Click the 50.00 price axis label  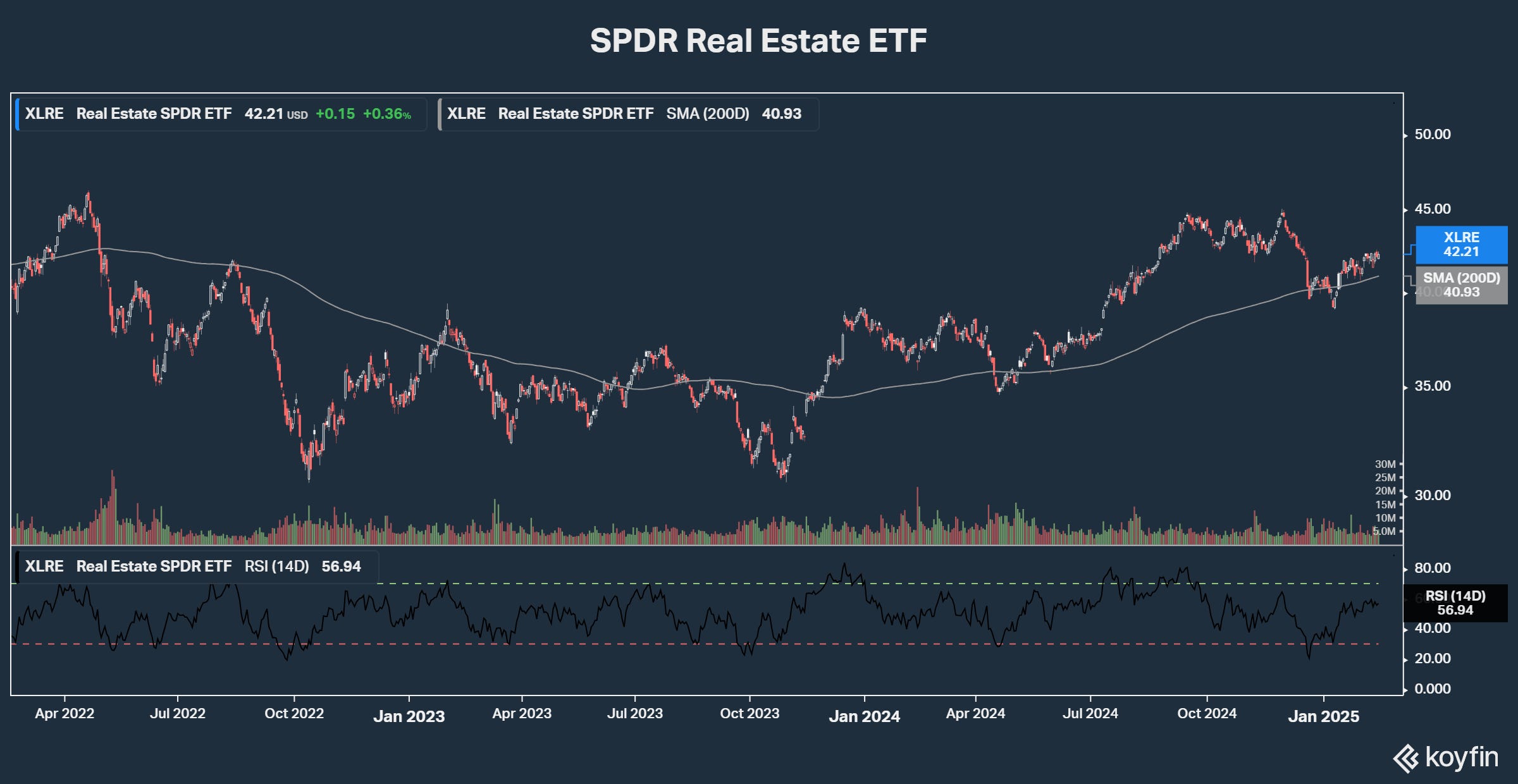click(1433, 134)
